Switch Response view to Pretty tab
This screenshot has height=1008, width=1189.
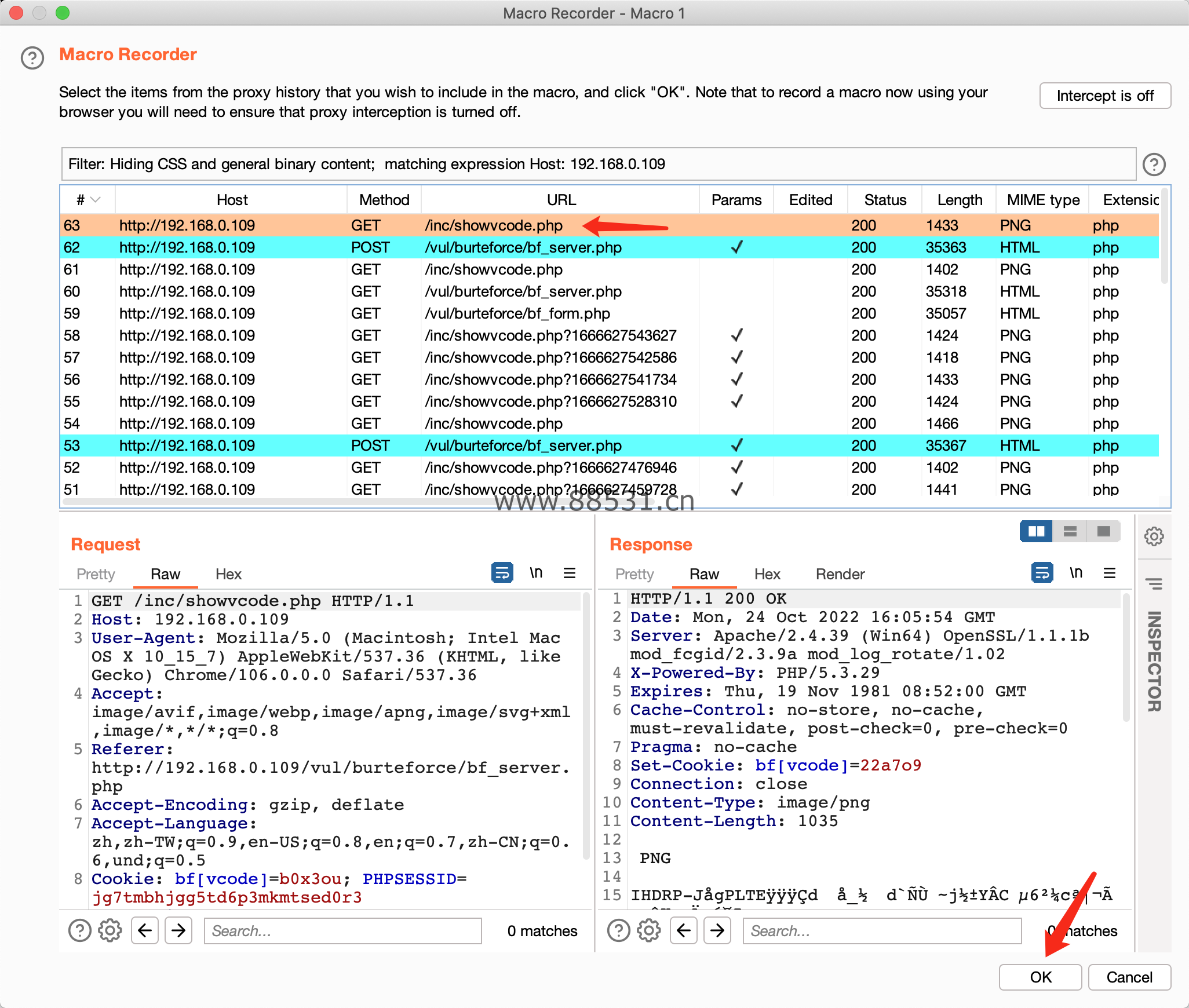[x=634, y=574]
